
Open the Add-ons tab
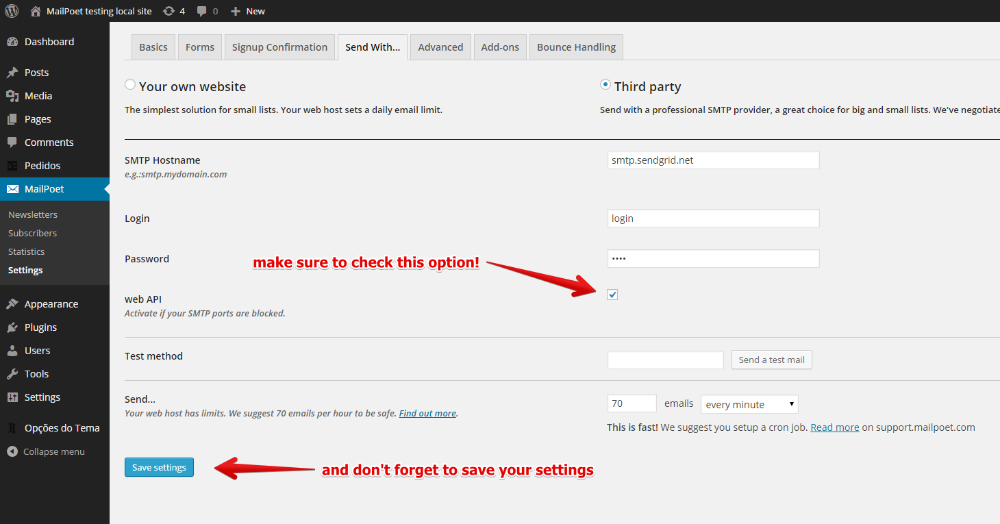click(500, 47)
